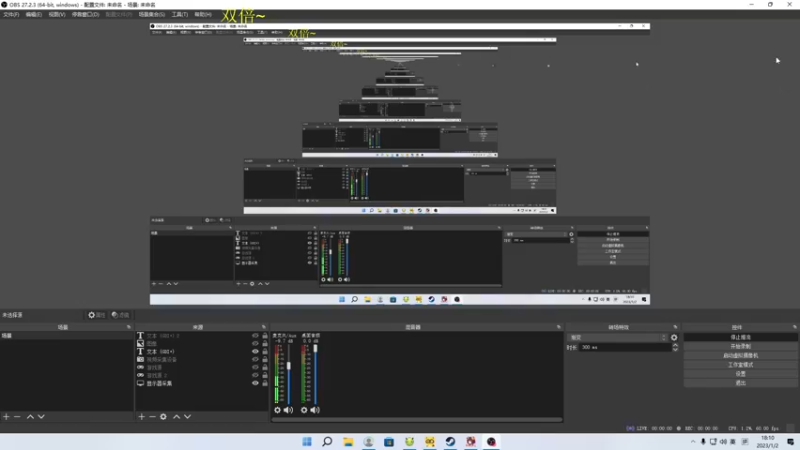Move the scene down in the Scenes panel

tap(41, 417)
